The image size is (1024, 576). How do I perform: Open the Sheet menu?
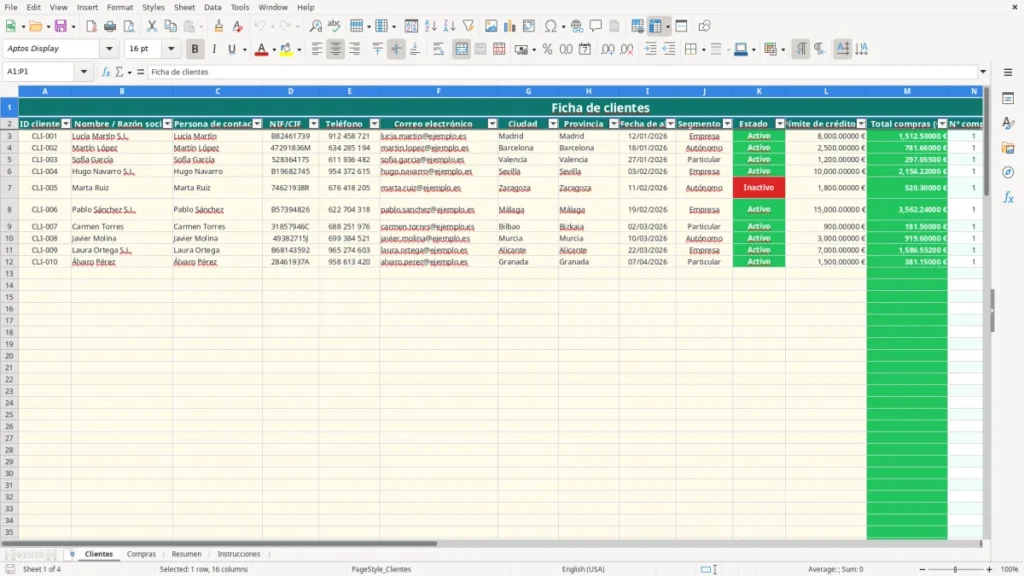pos(184,7)
